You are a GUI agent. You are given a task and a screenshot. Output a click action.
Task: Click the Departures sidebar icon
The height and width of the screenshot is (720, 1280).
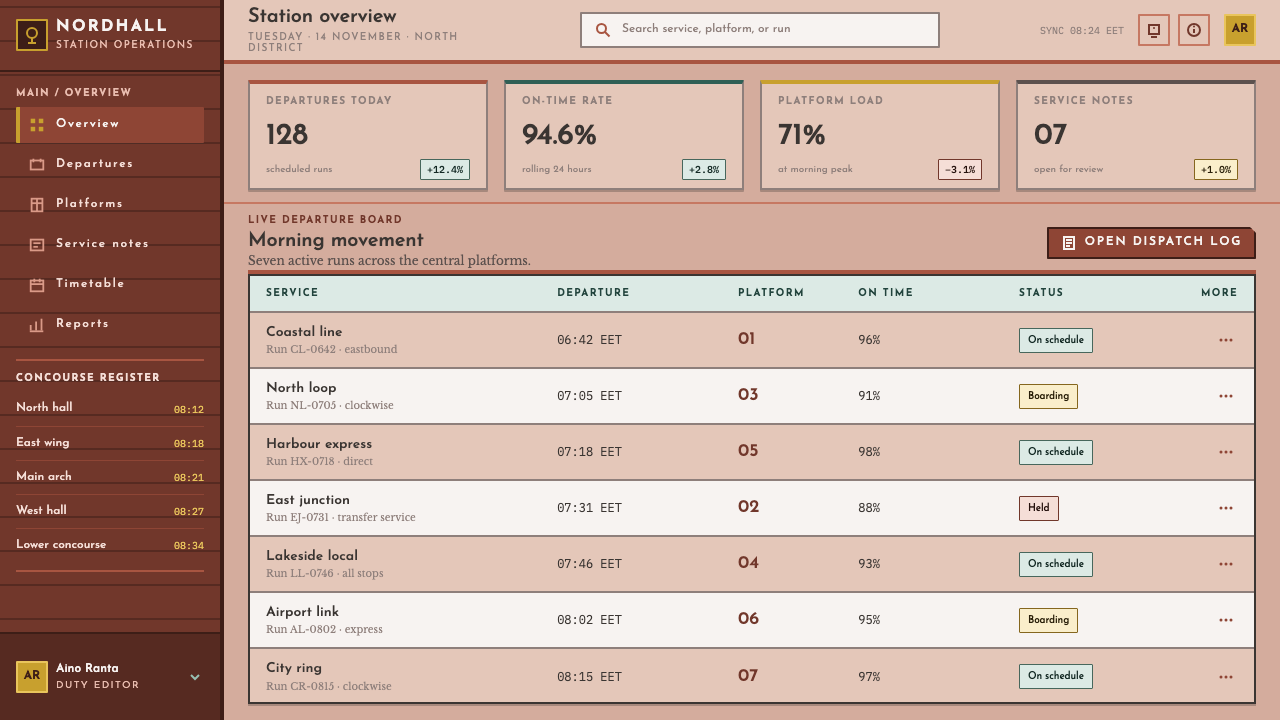(x=37, y=164)
